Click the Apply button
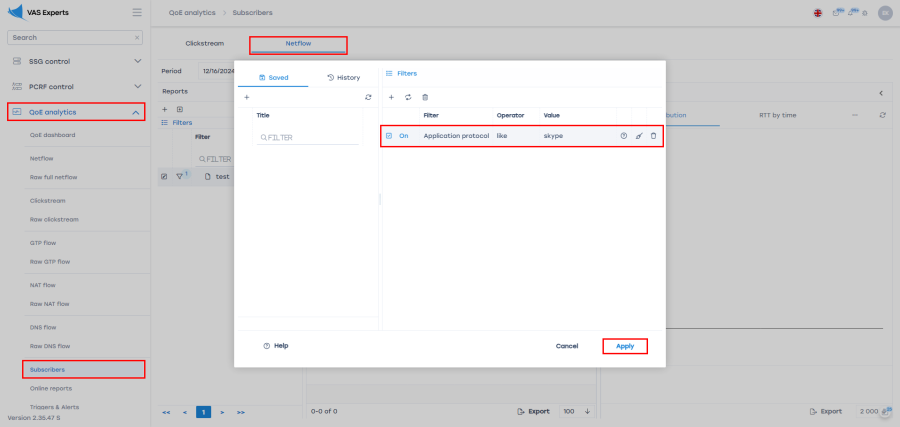This screenshot has width=900, height=427. pos(625,346)
